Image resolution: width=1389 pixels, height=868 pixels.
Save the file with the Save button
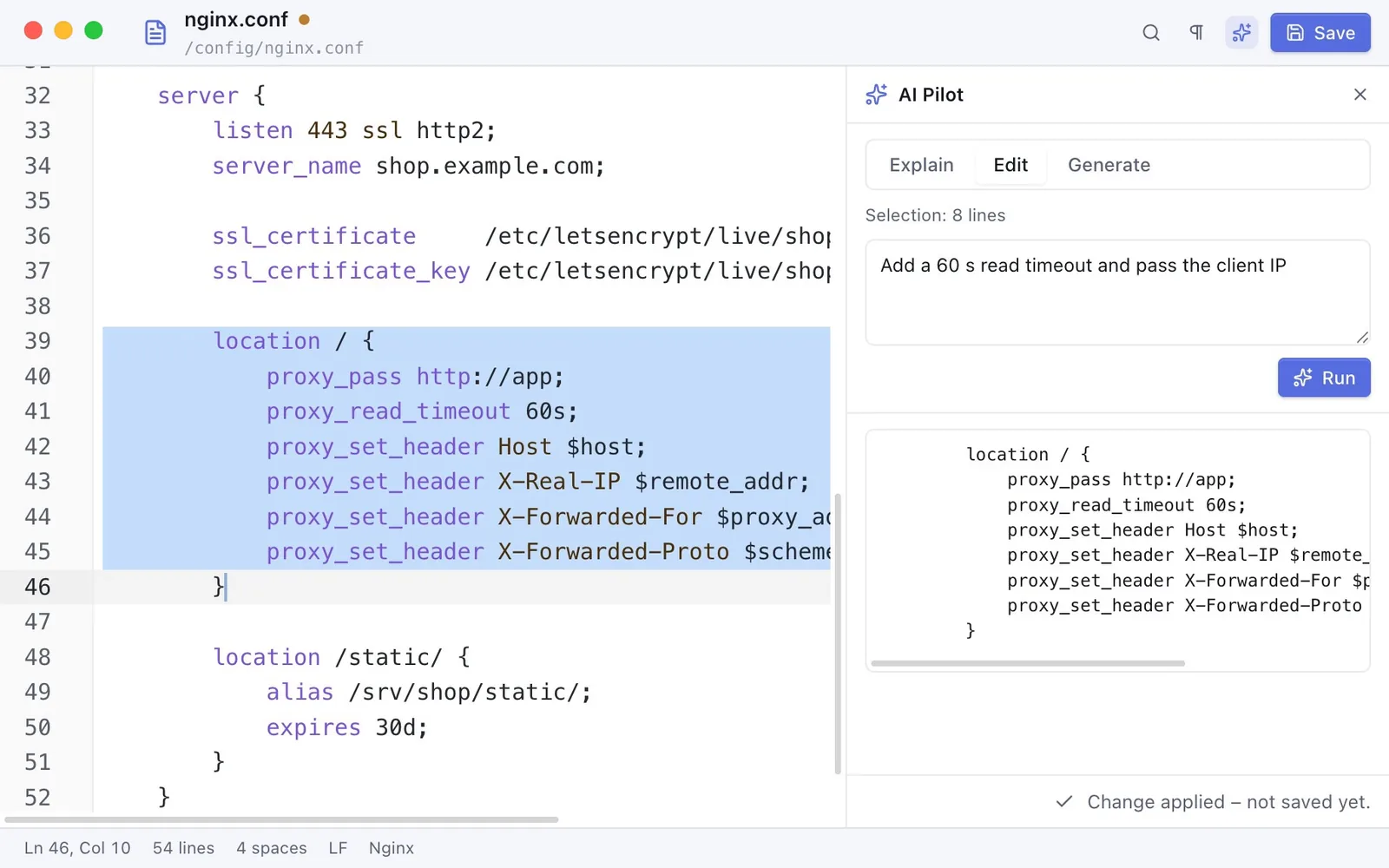1320,33
